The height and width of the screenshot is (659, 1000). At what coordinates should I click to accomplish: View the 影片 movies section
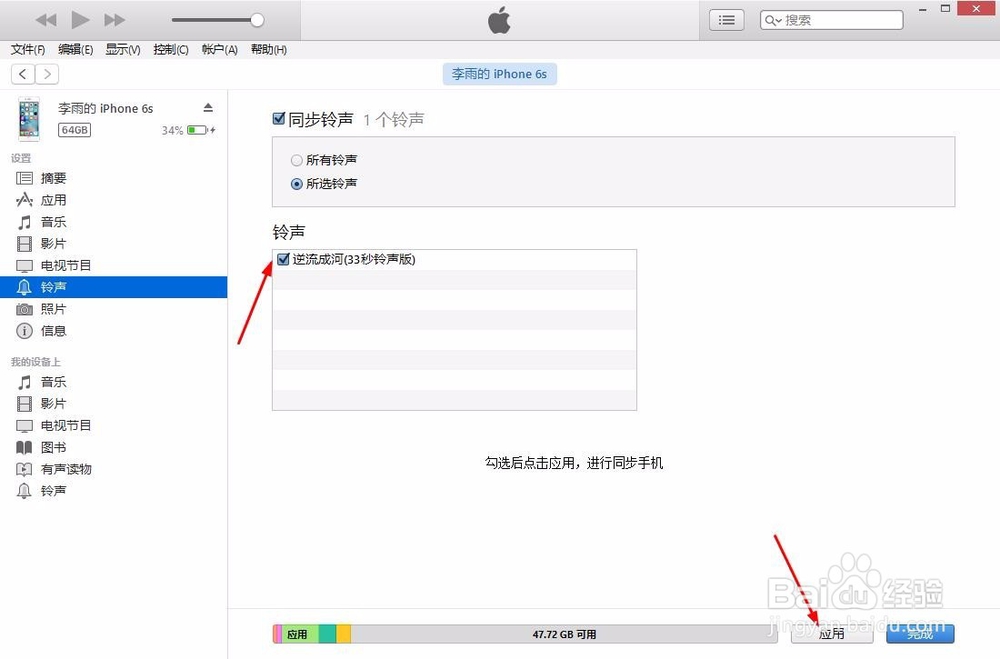[x=54, y=243]
